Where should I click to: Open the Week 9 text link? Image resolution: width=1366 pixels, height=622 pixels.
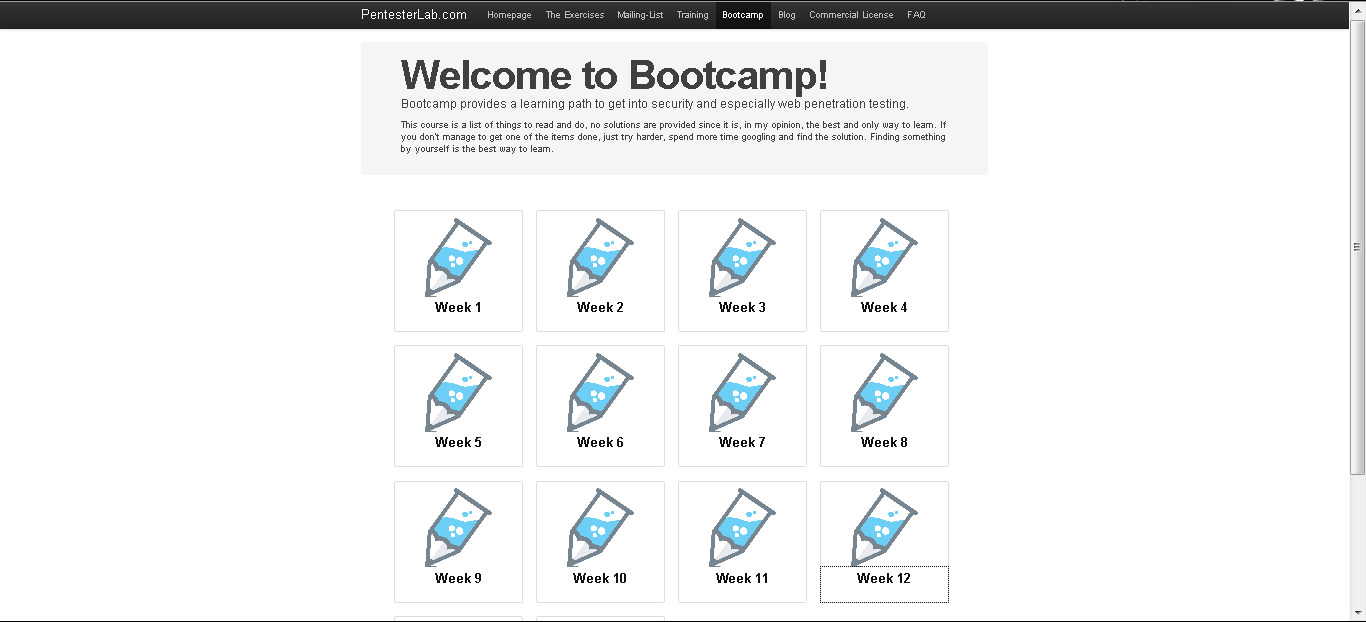point(458,578)
